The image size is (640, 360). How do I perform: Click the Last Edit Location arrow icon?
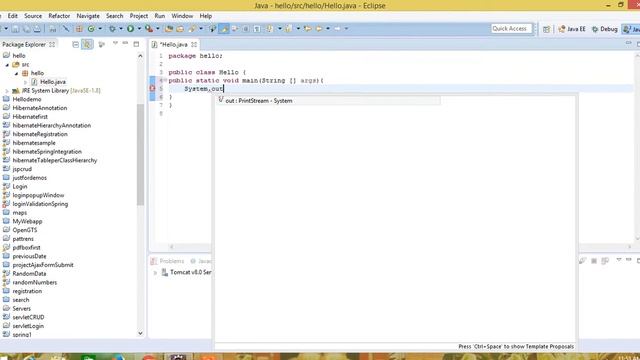(x=308, y=29)
